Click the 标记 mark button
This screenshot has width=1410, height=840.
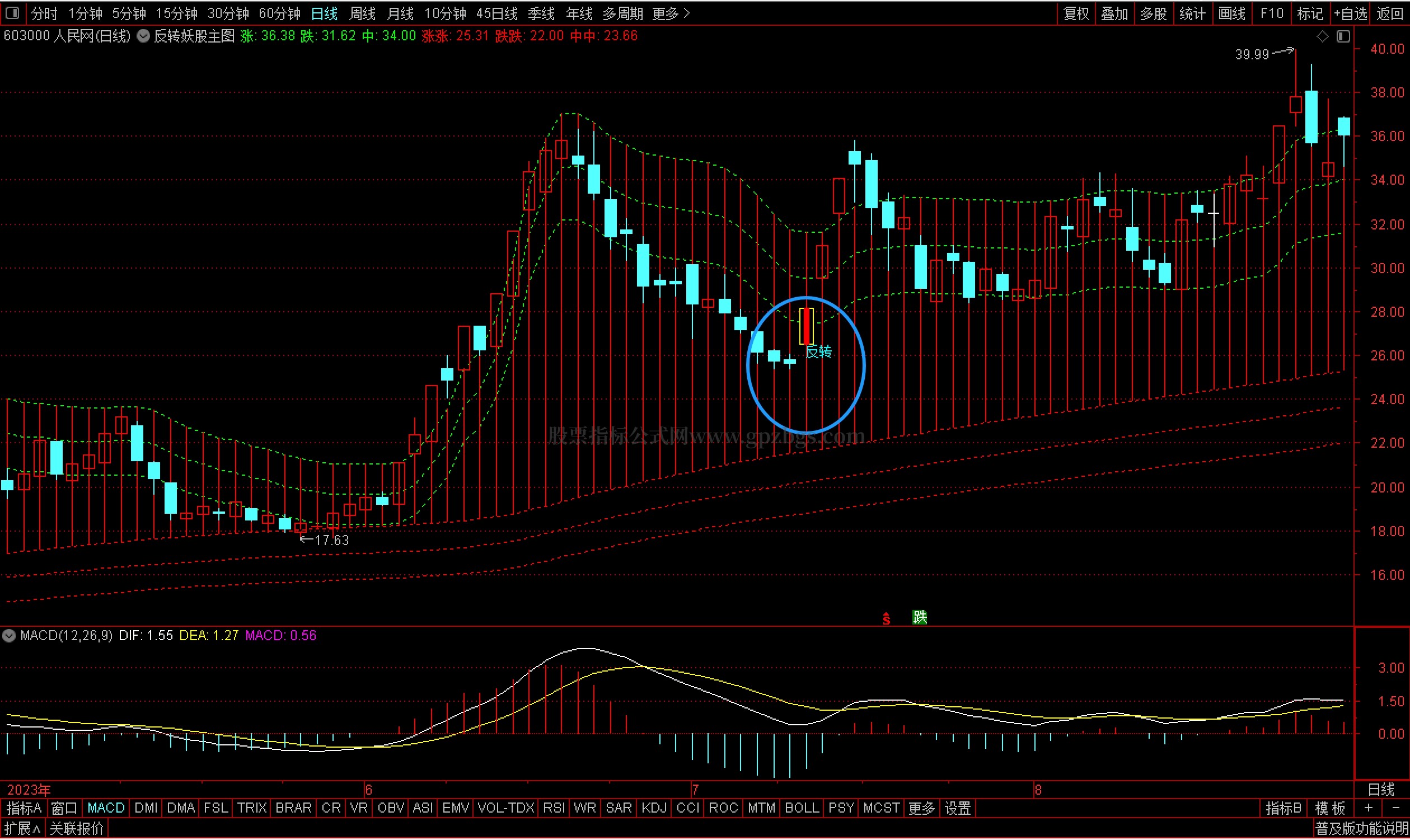(1310, 13)
